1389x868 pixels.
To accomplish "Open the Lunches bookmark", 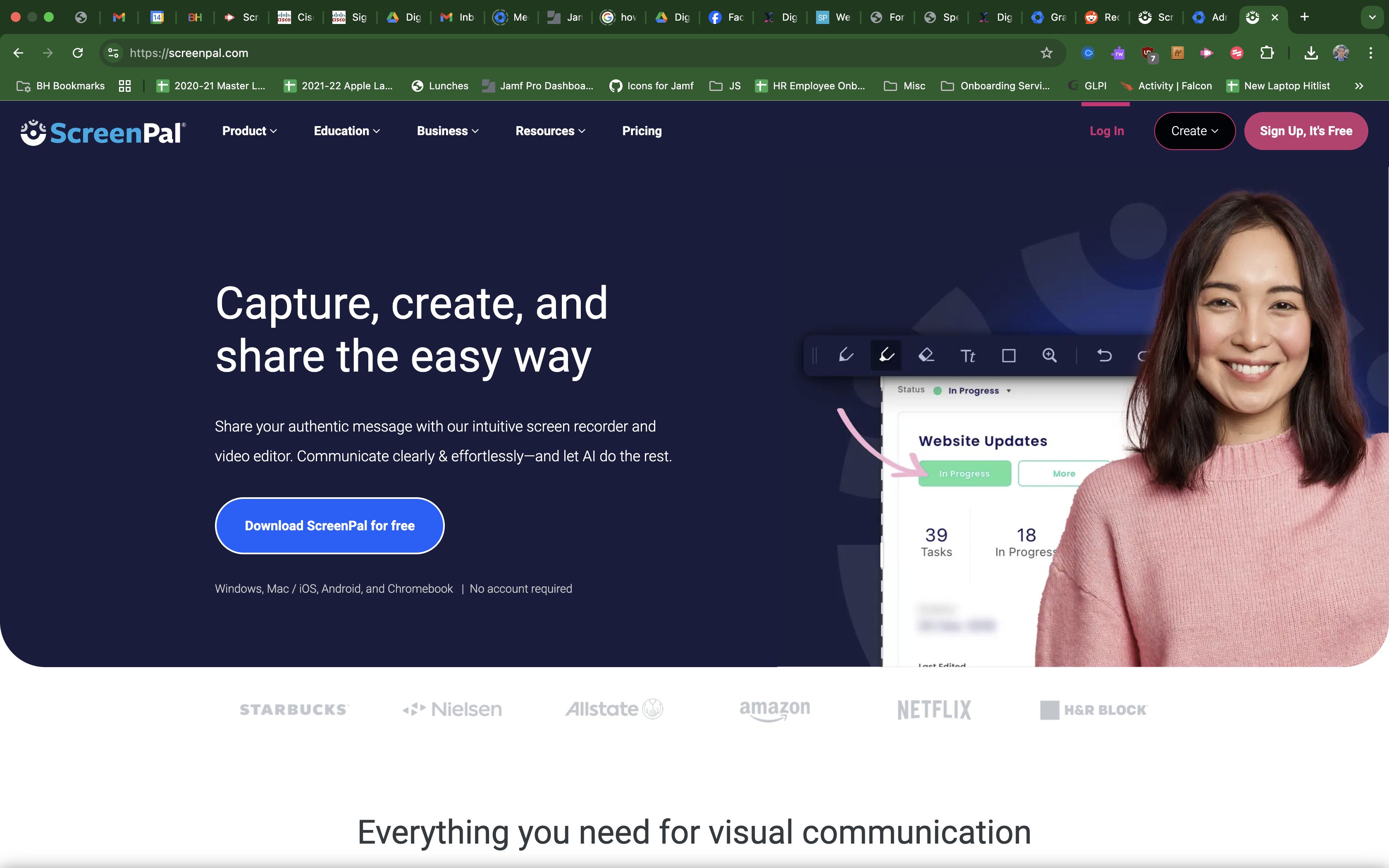I will pyautogui.click(x=440, y=86).
